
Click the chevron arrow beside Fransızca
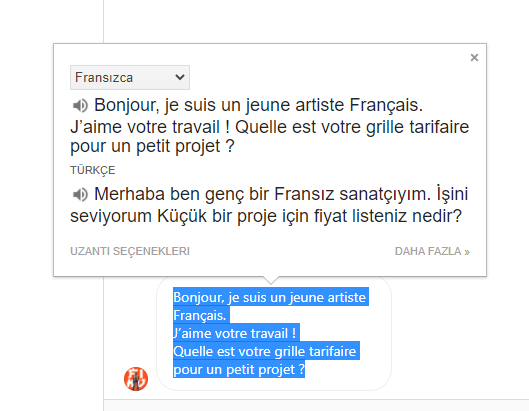(x=180, y=77)
